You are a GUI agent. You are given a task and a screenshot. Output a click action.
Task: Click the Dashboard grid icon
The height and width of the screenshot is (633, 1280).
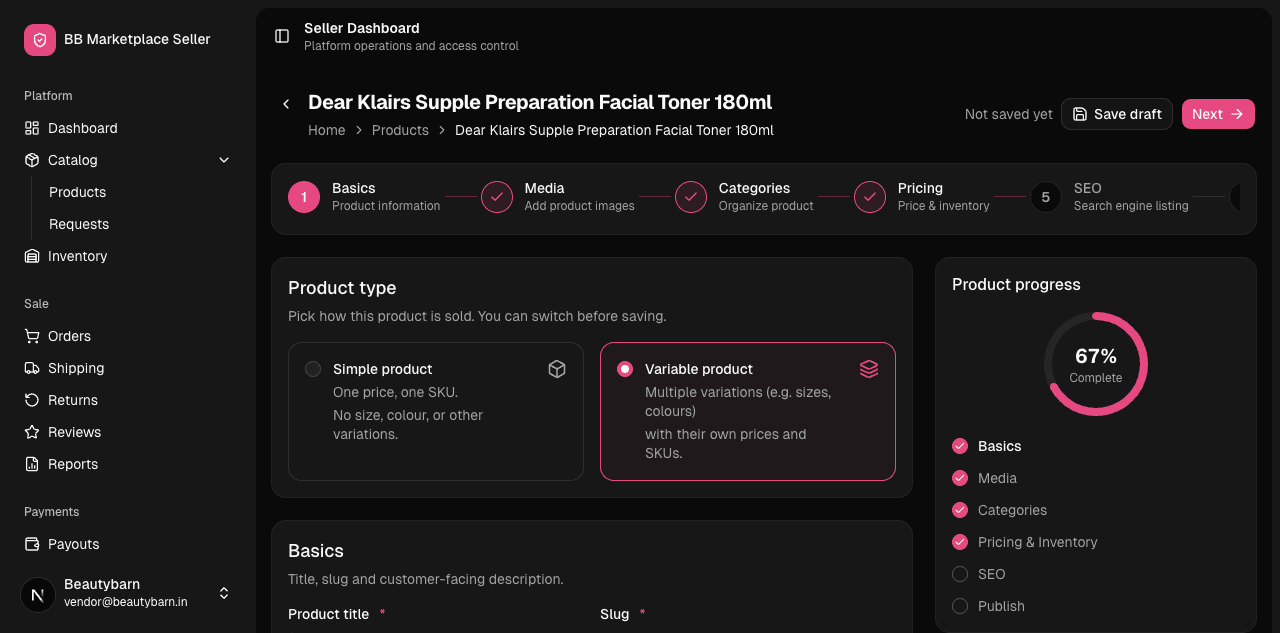(32, 128)
